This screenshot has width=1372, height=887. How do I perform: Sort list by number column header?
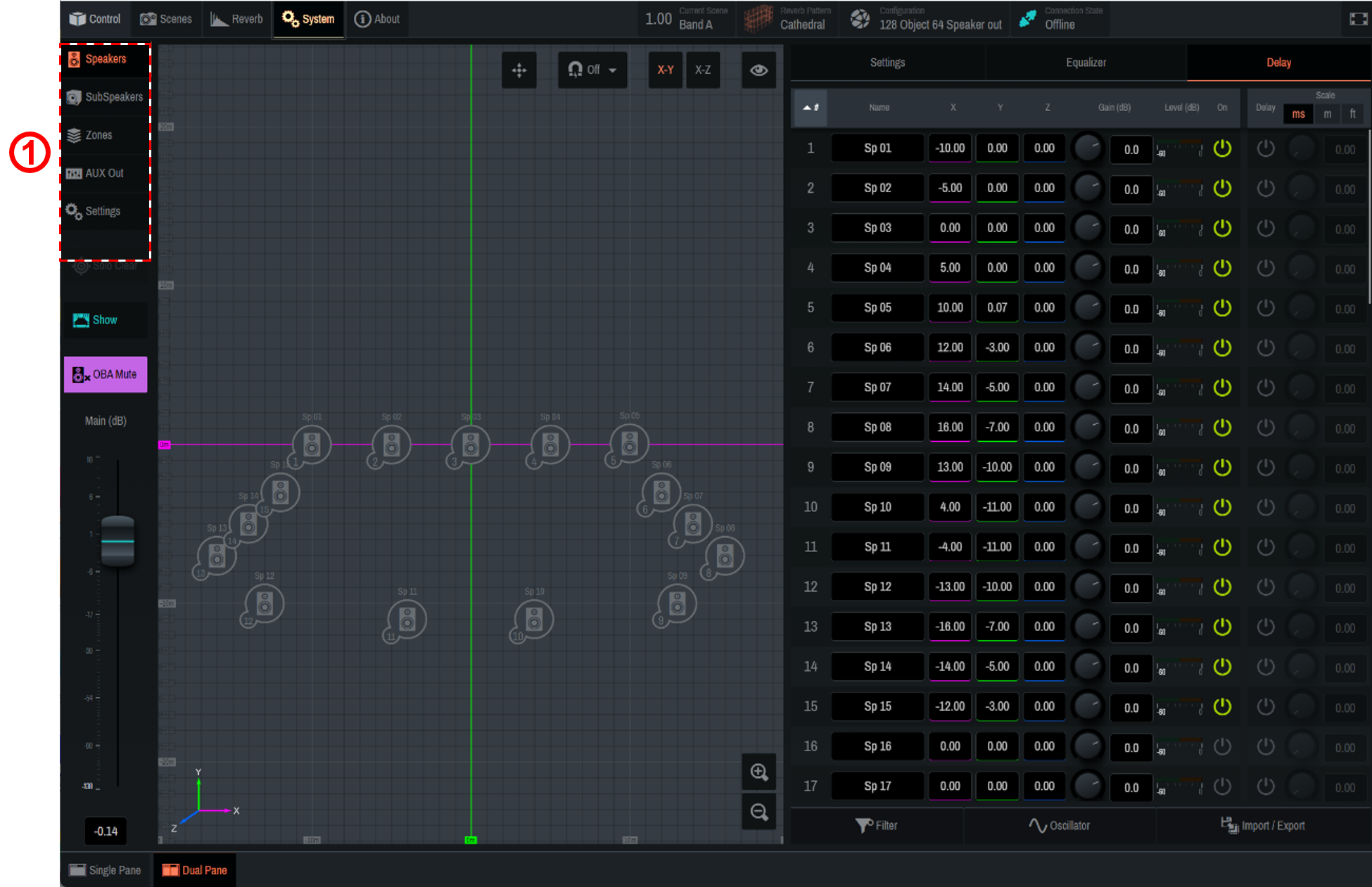click(x=810, y=108)
